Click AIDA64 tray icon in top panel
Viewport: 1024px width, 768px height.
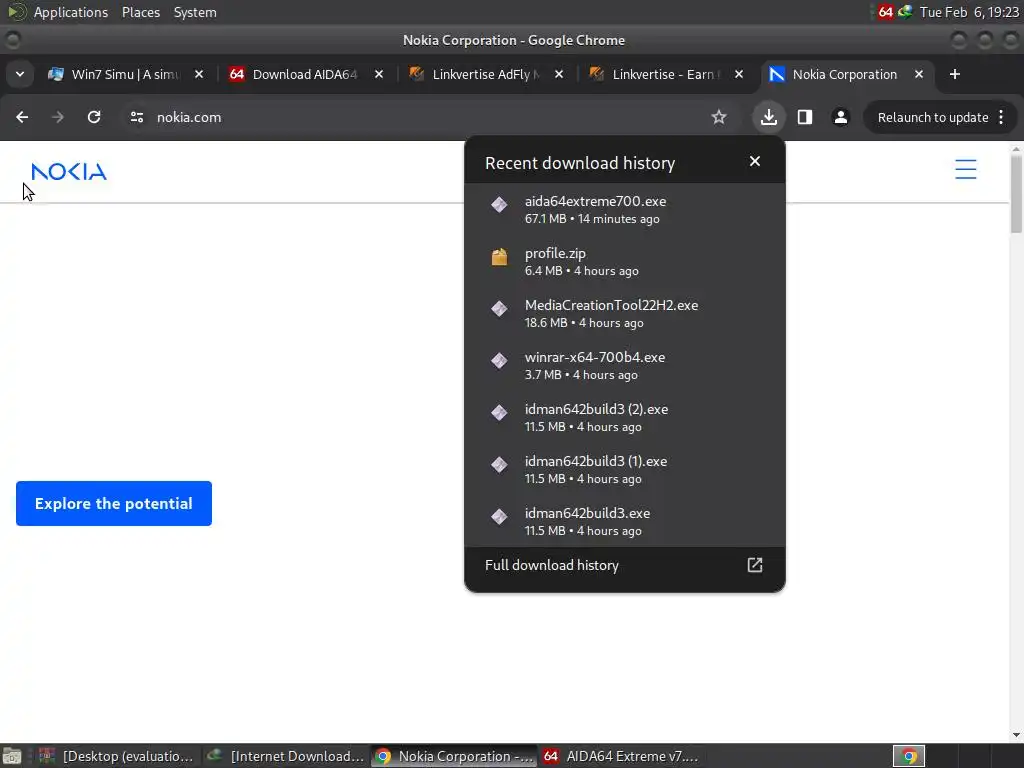pyautogui.click(x=885, y=12)
